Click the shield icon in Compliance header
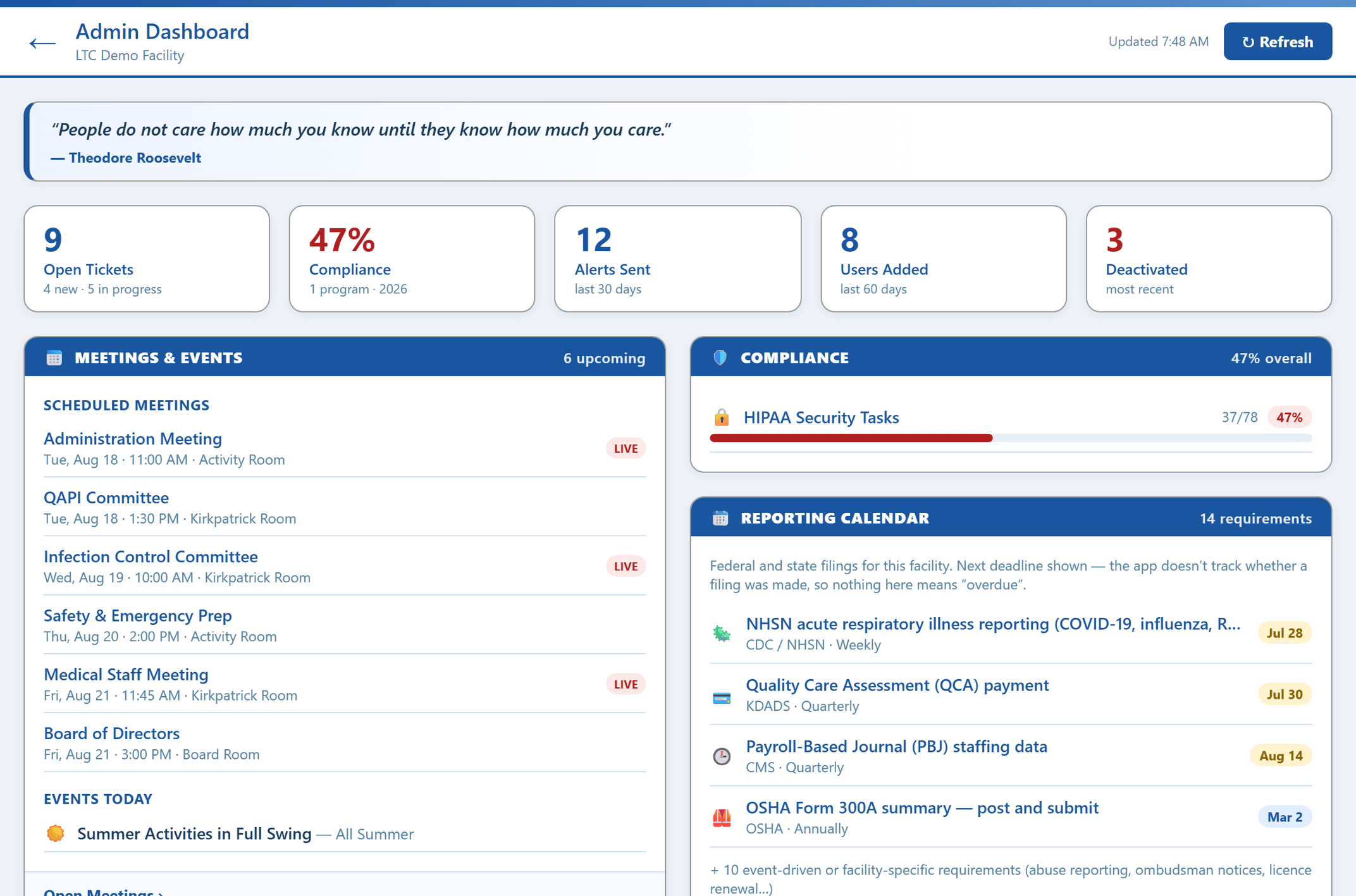Screen dimensions: 1356x896 (x=720, y=358)
